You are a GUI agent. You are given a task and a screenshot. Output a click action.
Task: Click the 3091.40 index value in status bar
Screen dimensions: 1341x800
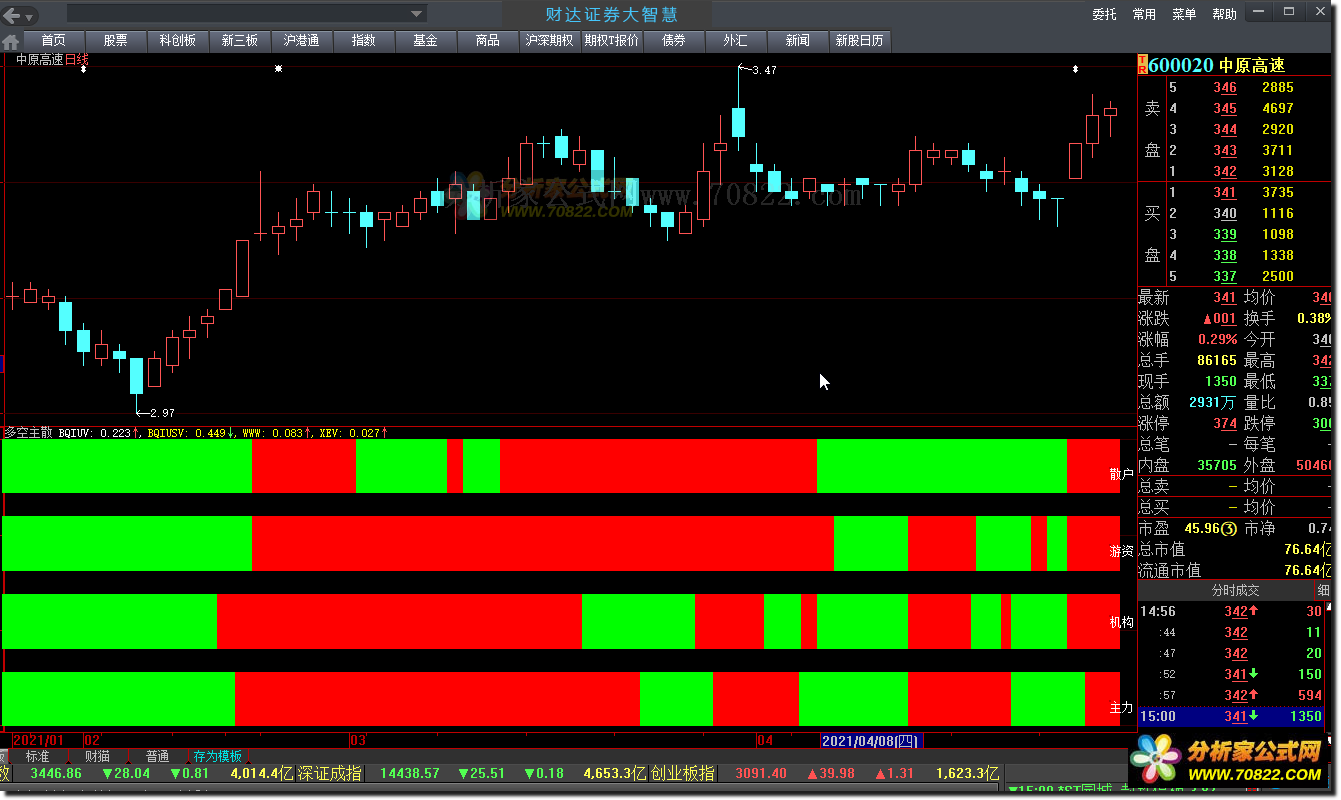pos(761,773)
